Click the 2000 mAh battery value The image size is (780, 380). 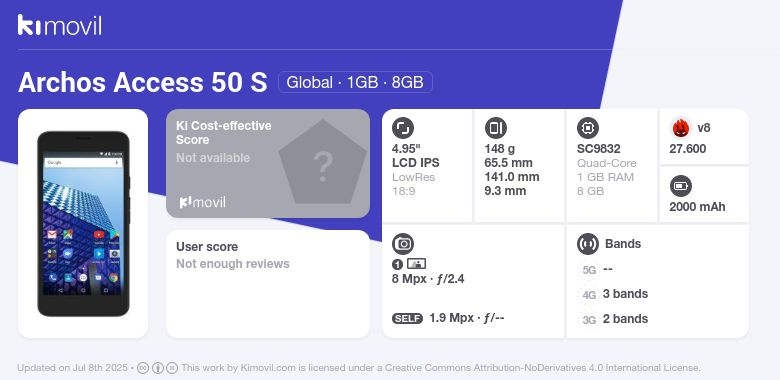697,207
